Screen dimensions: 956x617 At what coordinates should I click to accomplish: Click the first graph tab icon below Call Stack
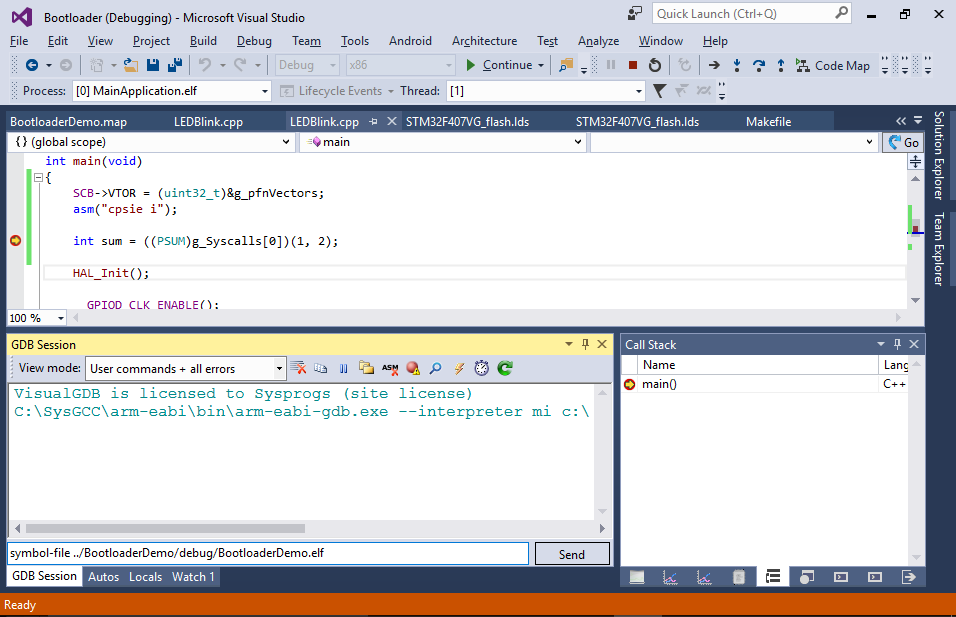(670, 577)
